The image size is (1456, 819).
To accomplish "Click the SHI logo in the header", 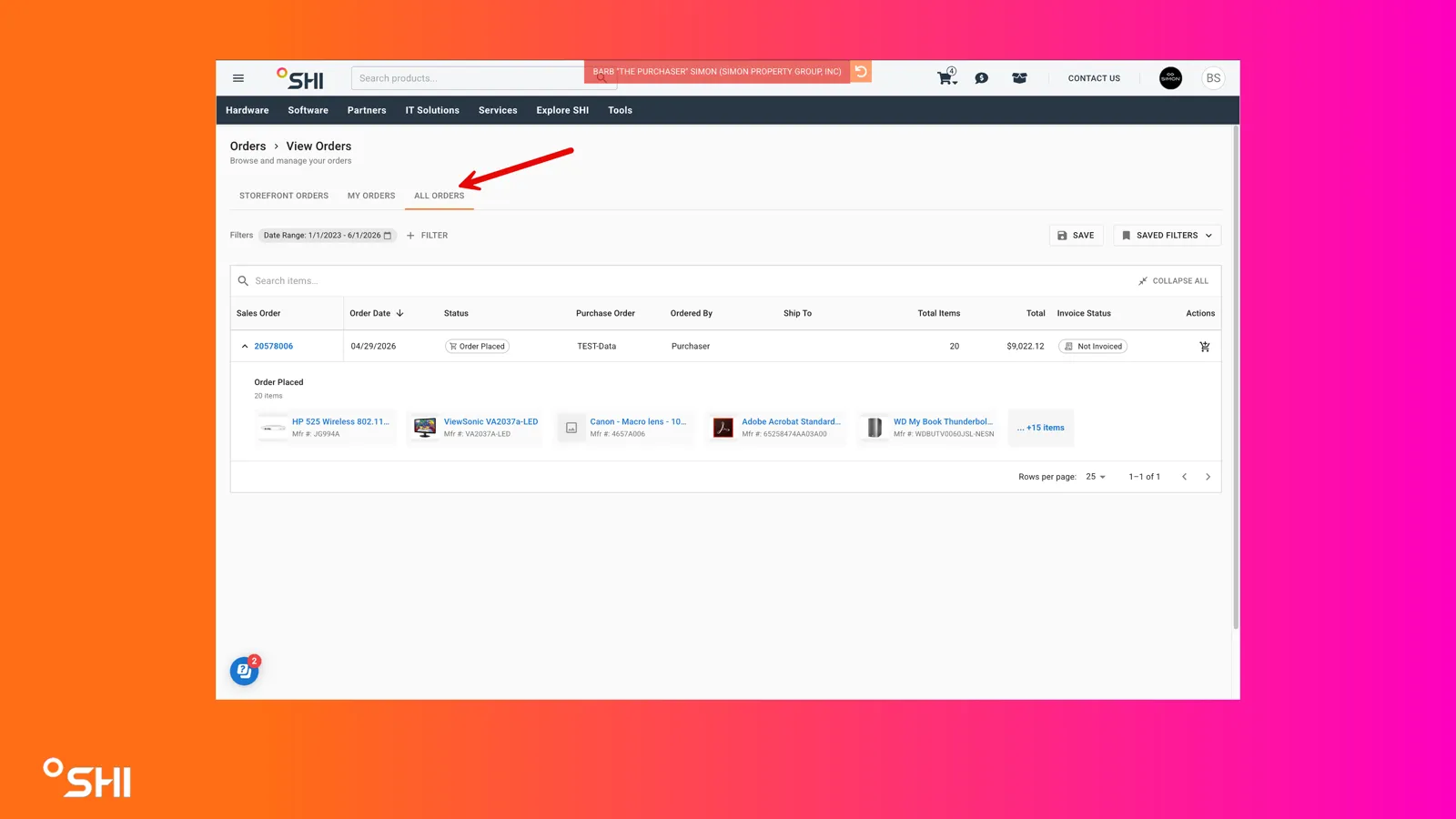I will point(300,78).
